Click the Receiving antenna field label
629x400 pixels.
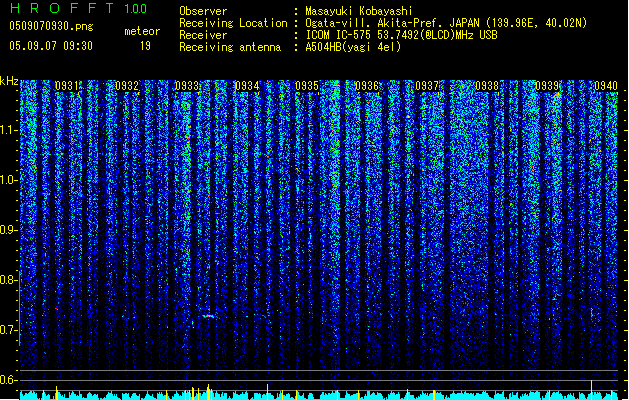click(x=230, y=47)
